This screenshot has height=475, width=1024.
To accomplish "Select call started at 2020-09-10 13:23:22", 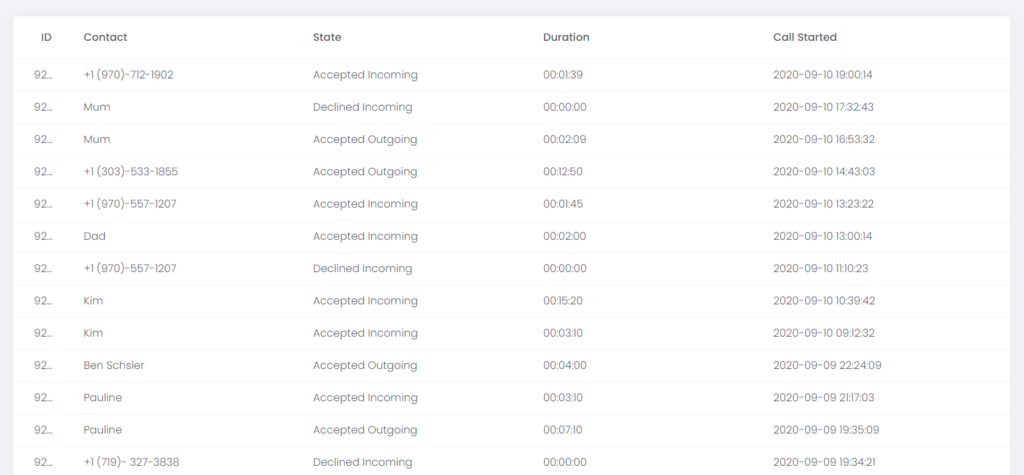I will pyautogui.click(x=823, y=204).
